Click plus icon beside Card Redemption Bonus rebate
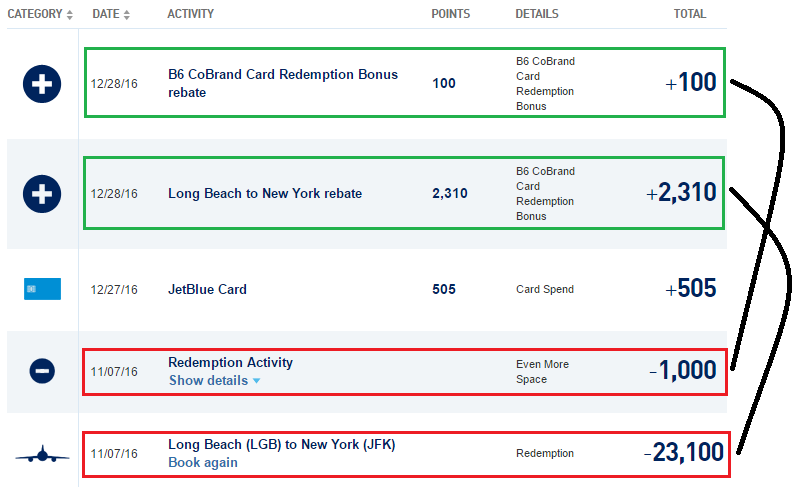The image size is (800, 487). 42,83
